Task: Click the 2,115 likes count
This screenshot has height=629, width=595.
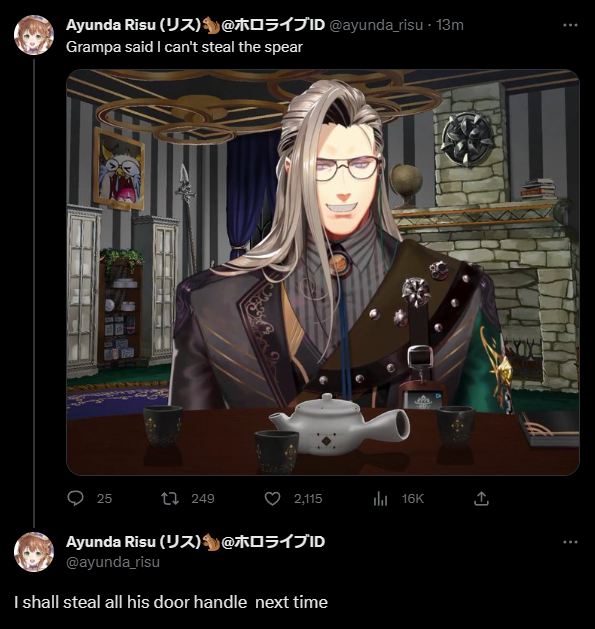Action: tap(308, 499)
